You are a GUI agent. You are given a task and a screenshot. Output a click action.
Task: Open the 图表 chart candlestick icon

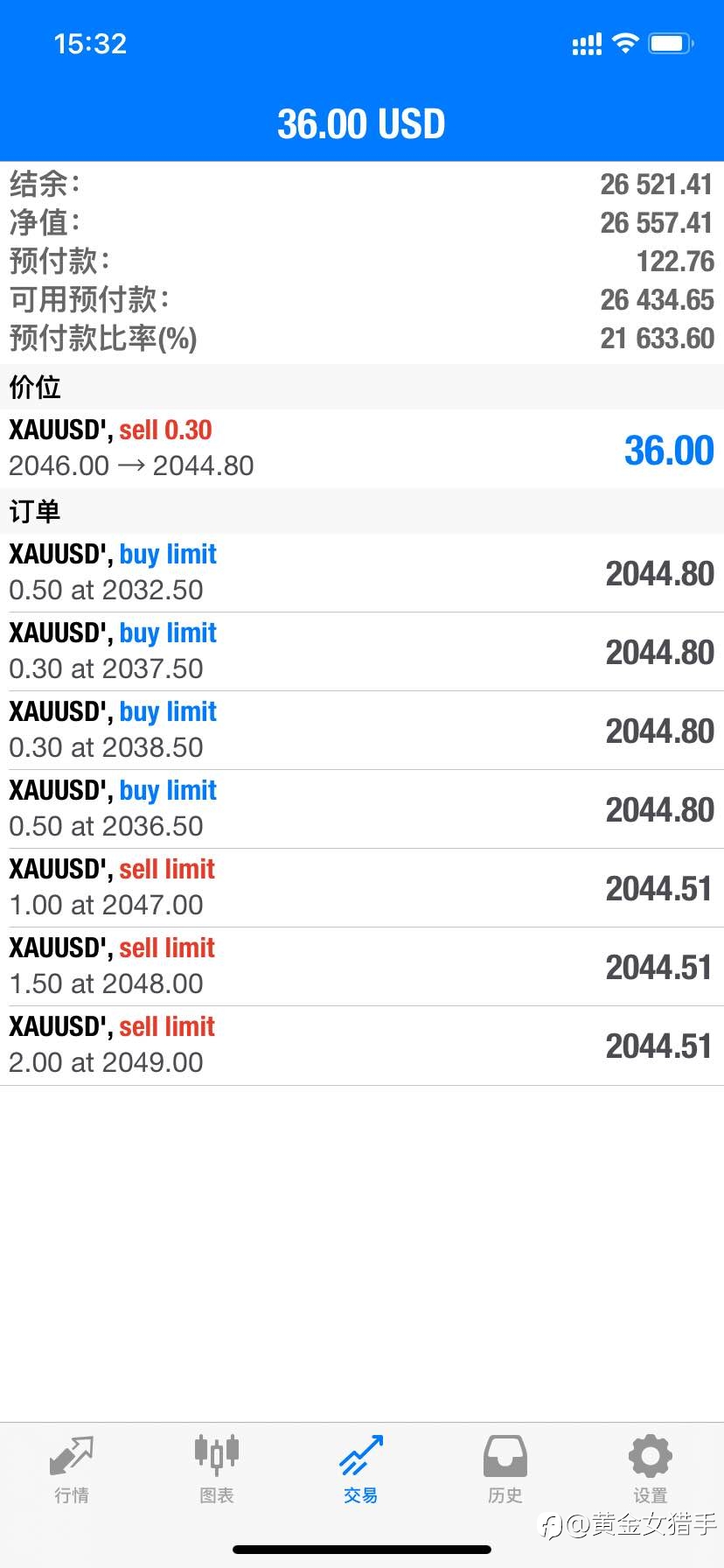217,1456
